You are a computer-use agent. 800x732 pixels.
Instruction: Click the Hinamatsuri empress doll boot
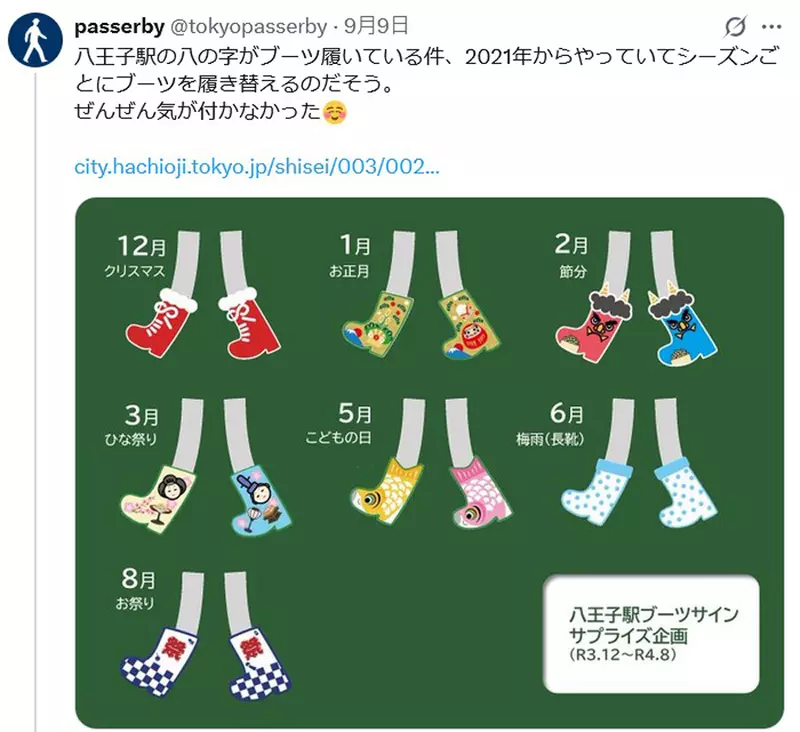pyautogui.click(x=159, y=498)
